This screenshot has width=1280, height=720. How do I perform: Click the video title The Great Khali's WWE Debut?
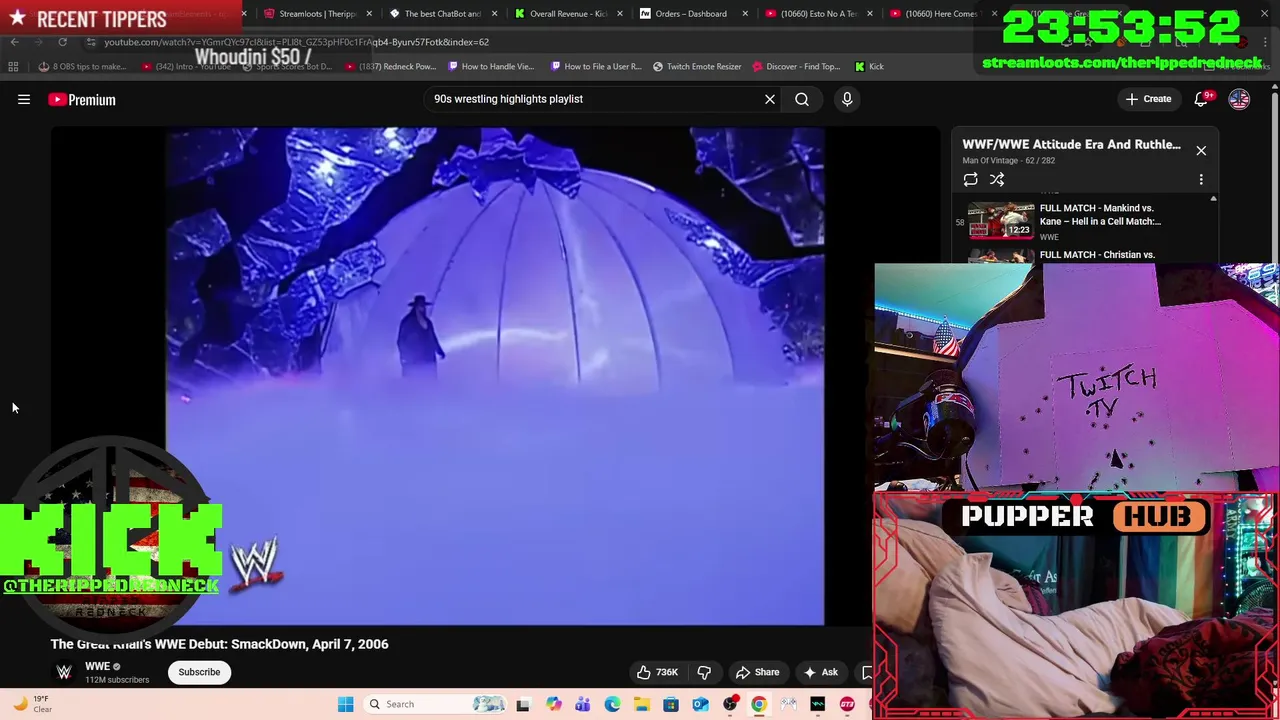point(220,644)
